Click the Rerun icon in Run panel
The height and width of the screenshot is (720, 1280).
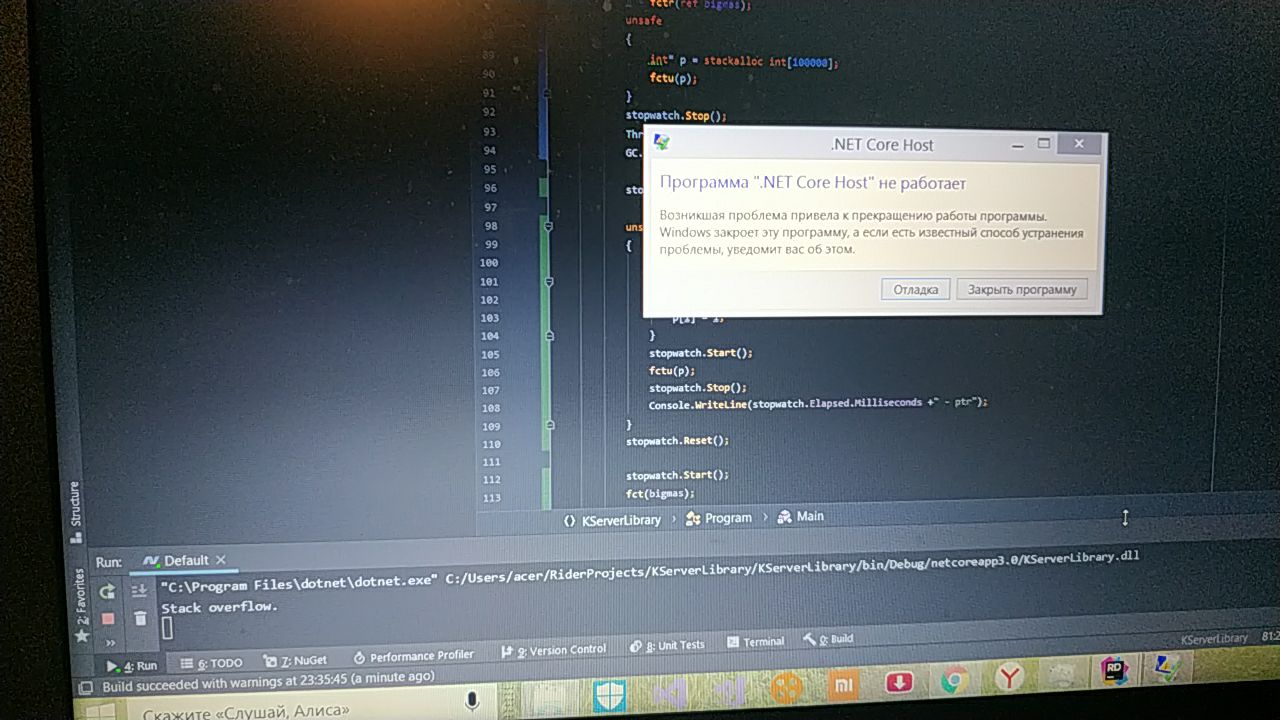point(107,592)
